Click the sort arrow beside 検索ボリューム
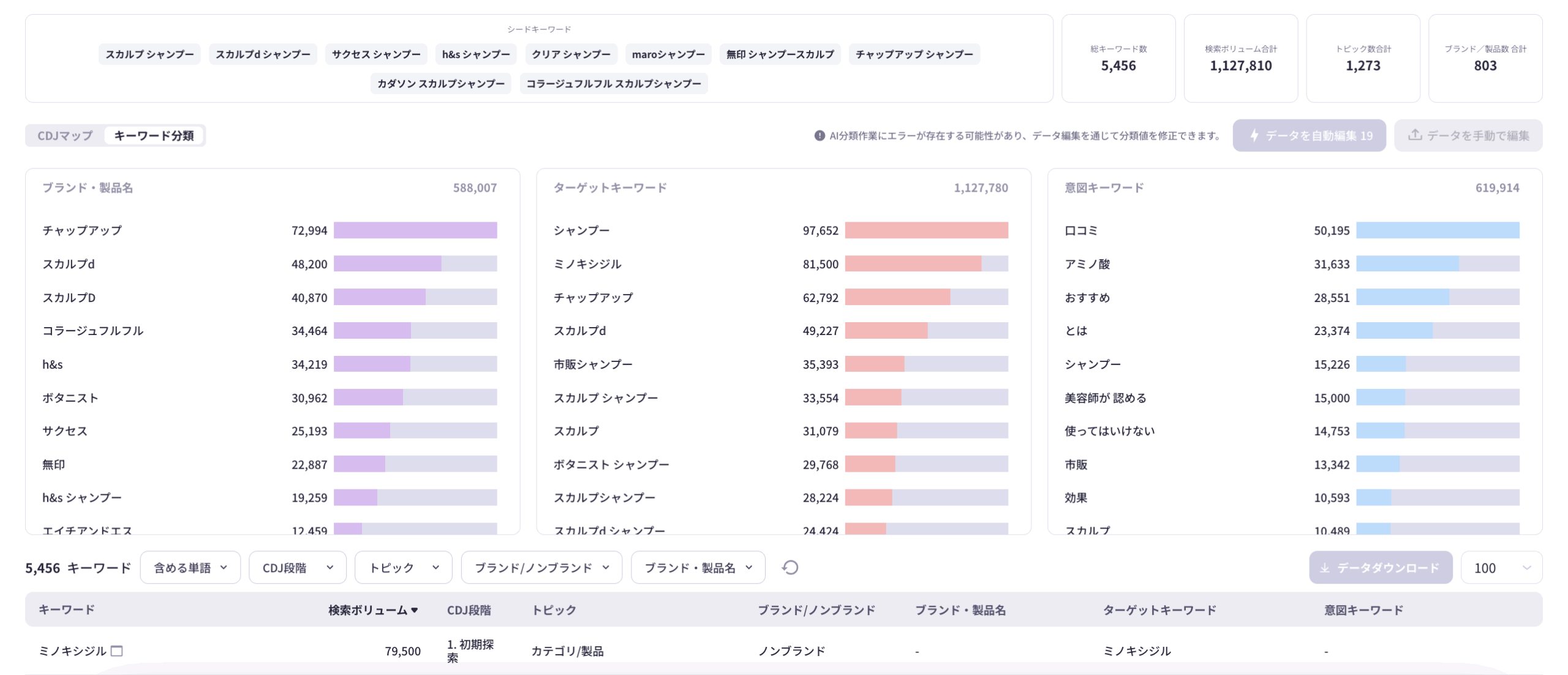 tap(415, 610)
